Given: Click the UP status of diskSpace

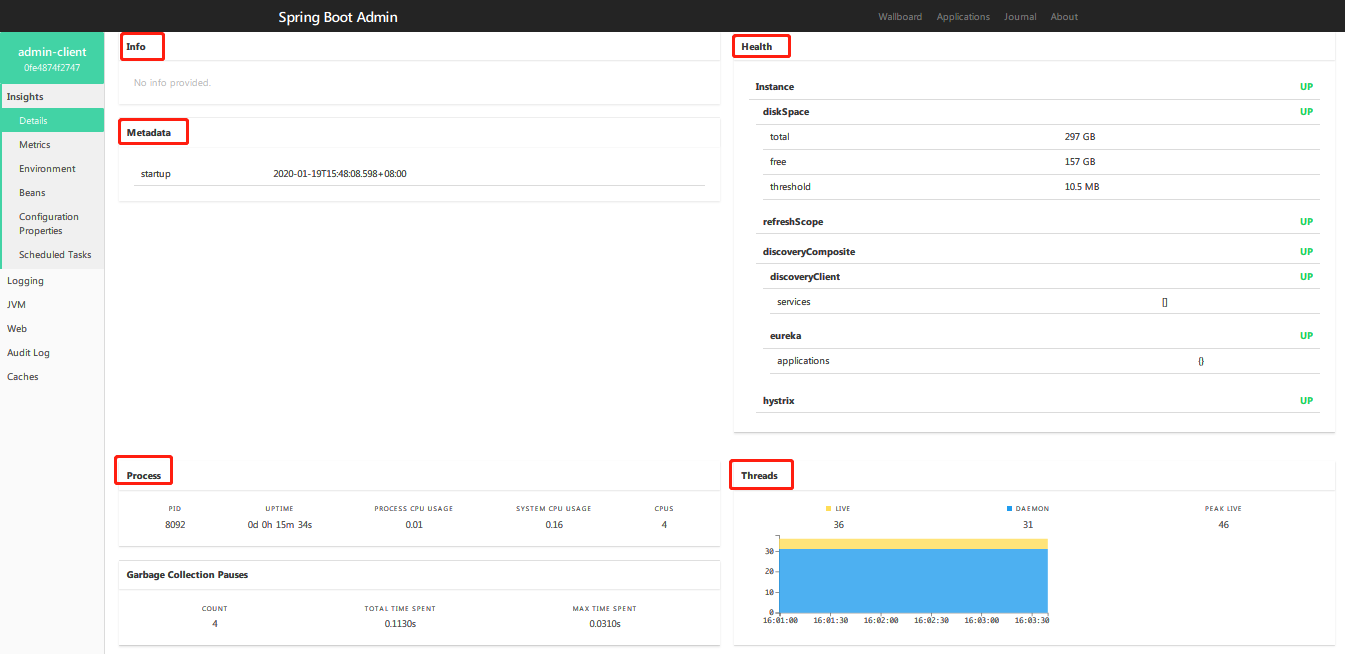Looking at the screenshot, I should pyautogui.click(x=1306, y=112).
